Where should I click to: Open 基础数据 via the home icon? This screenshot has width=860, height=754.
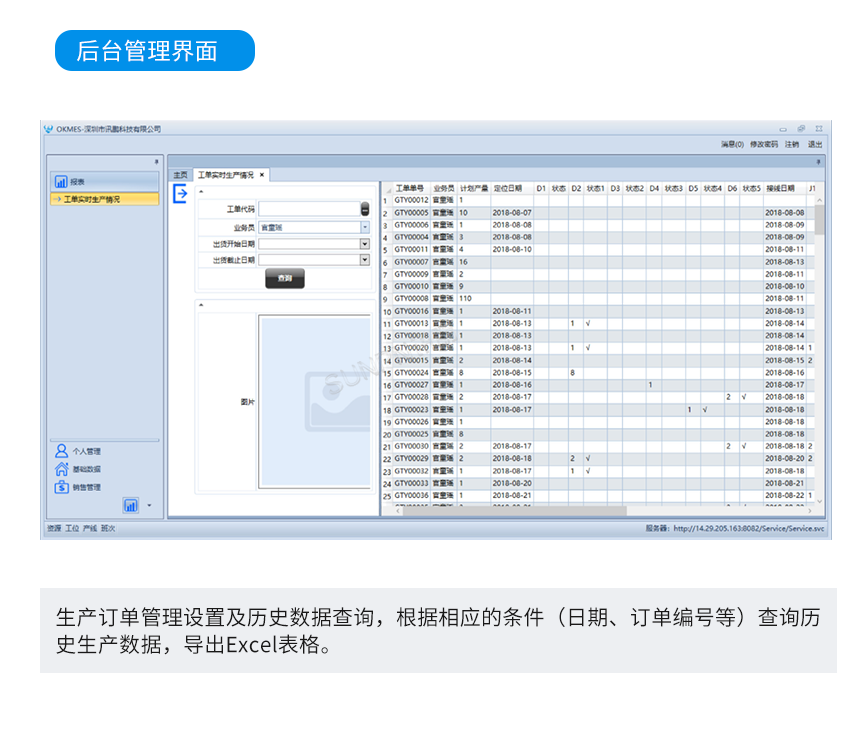pos(61,470)
